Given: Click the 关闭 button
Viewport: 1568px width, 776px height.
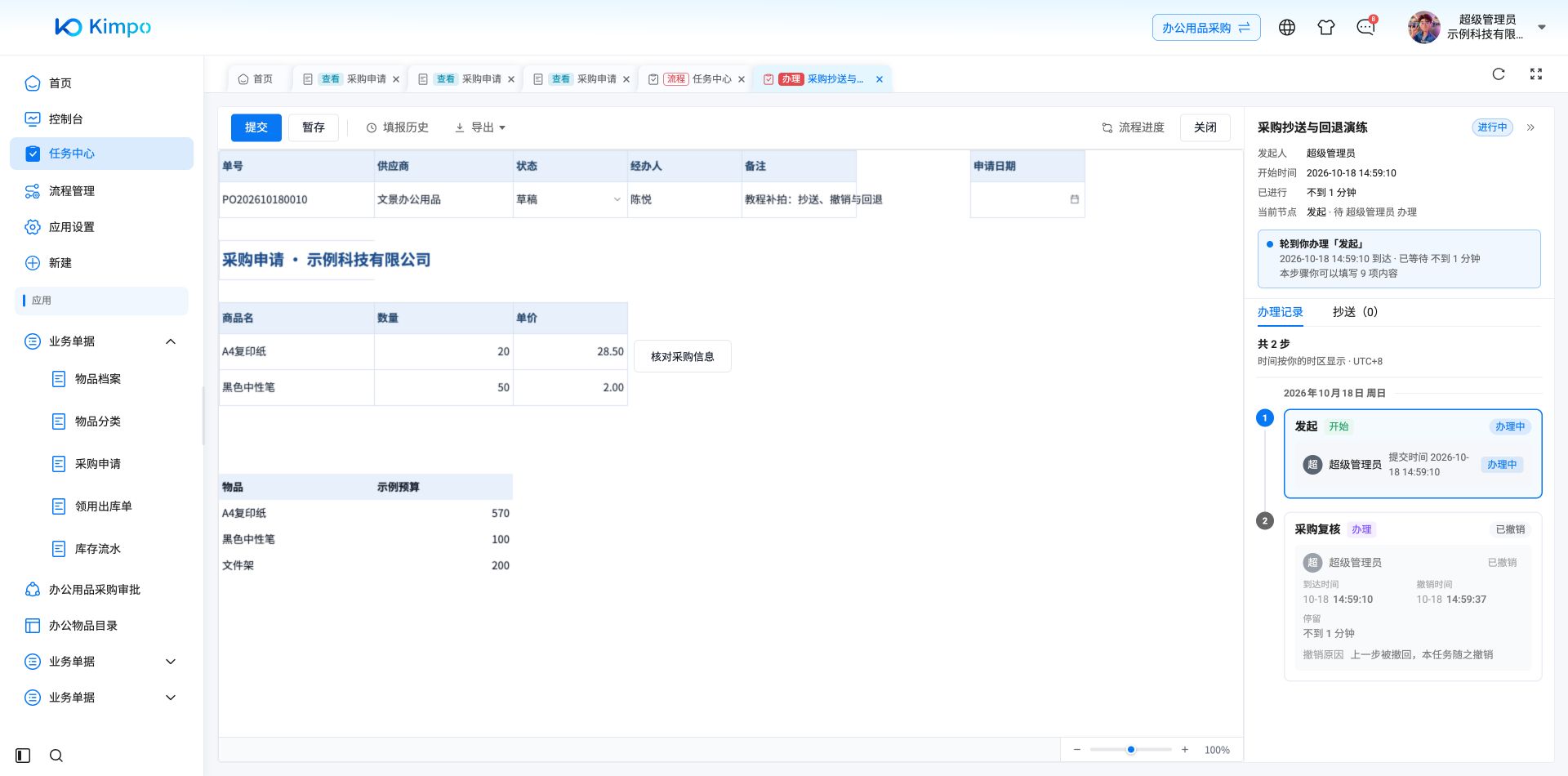Looking at the screenshot, I should pyautogui.click(x=1205, y=127).
